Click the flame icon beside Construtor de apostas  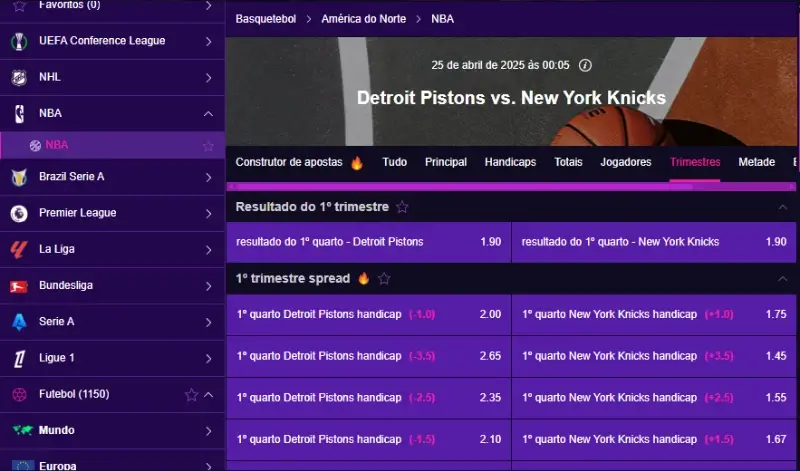tap(357, 163)
